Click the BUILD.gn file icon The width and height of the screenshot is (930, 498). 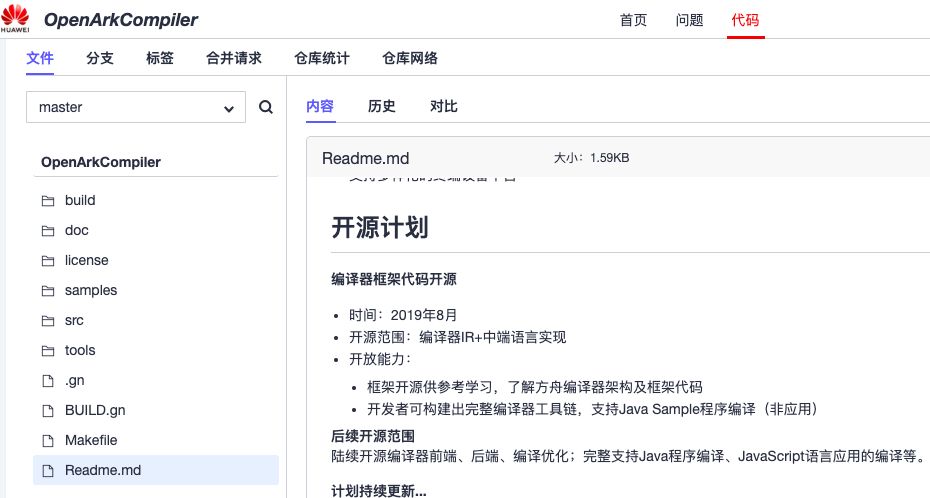click(48, 411)
